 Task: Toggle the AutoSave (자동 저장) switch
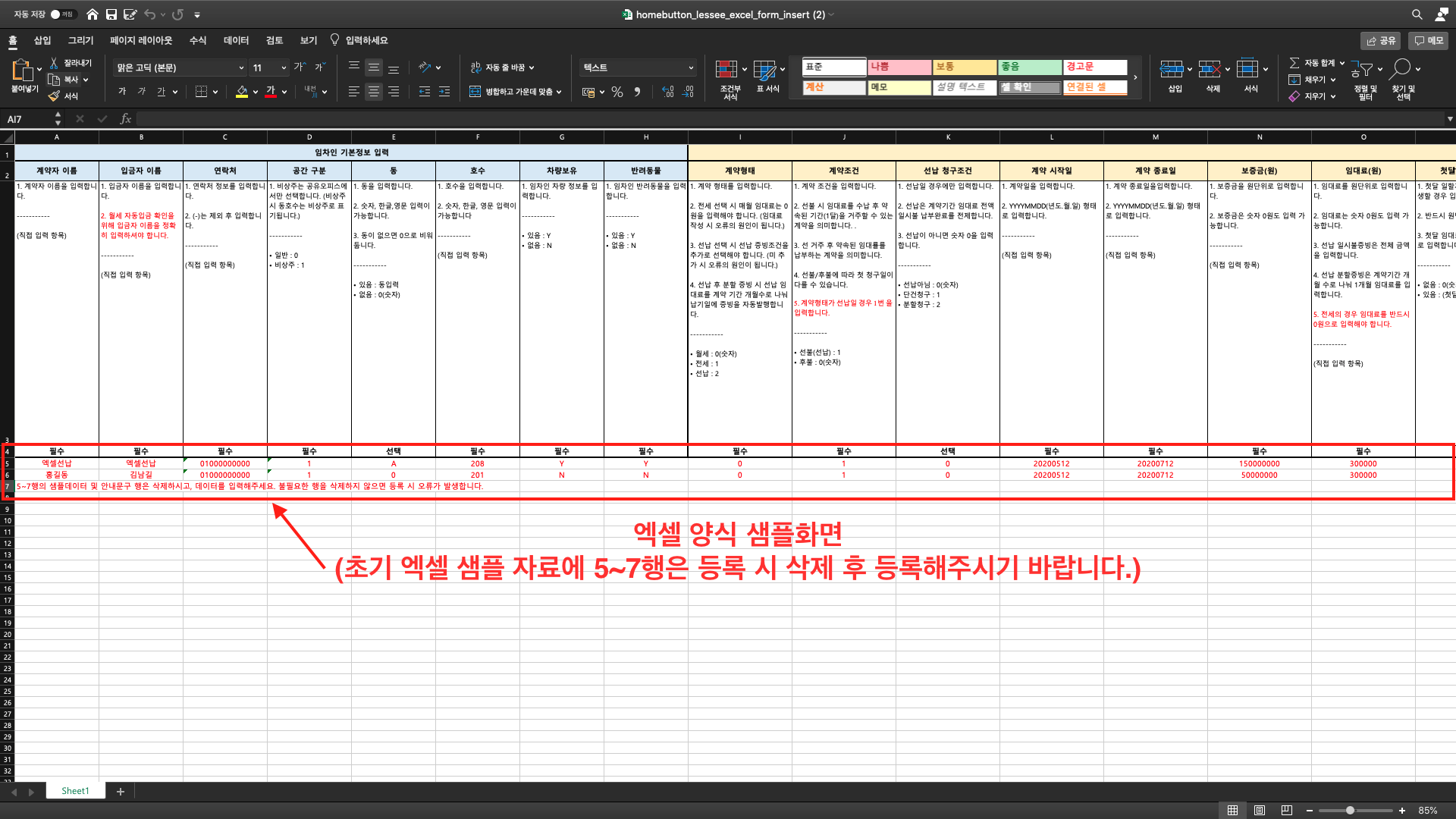point(62,14)
